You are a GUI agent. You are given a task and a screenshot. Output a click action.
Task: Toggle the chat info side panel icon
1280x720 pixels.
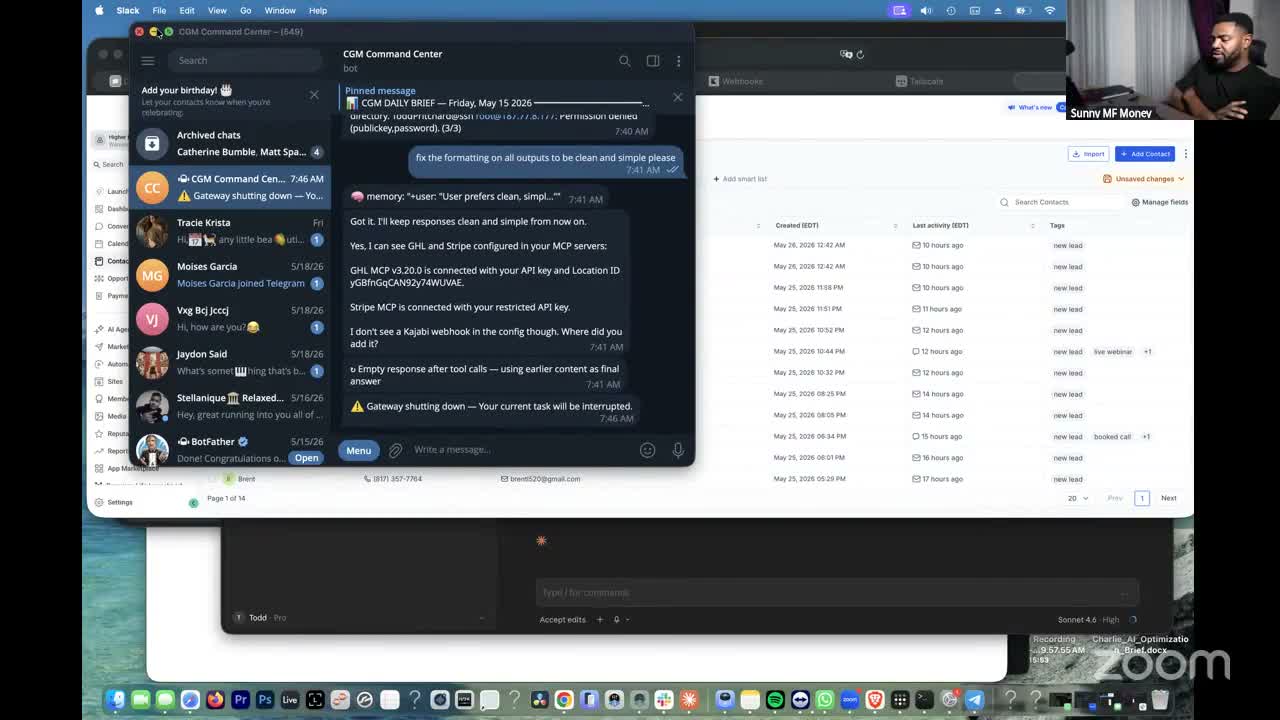(x=653, y=61)
